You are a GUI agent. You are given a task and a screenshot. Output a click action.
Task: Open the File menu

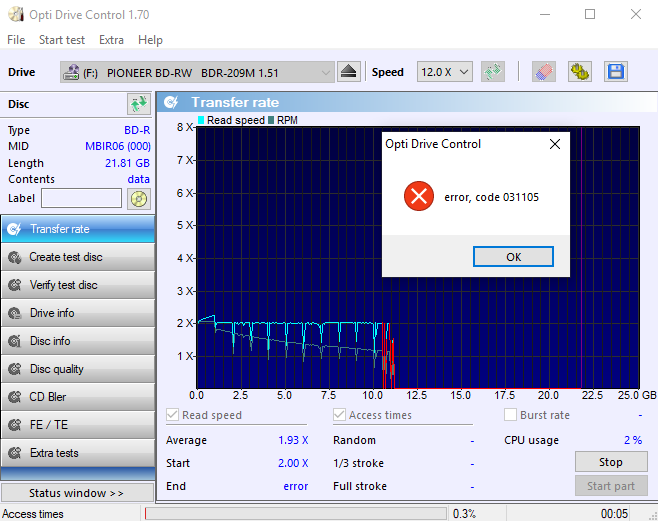click(16, 40)
